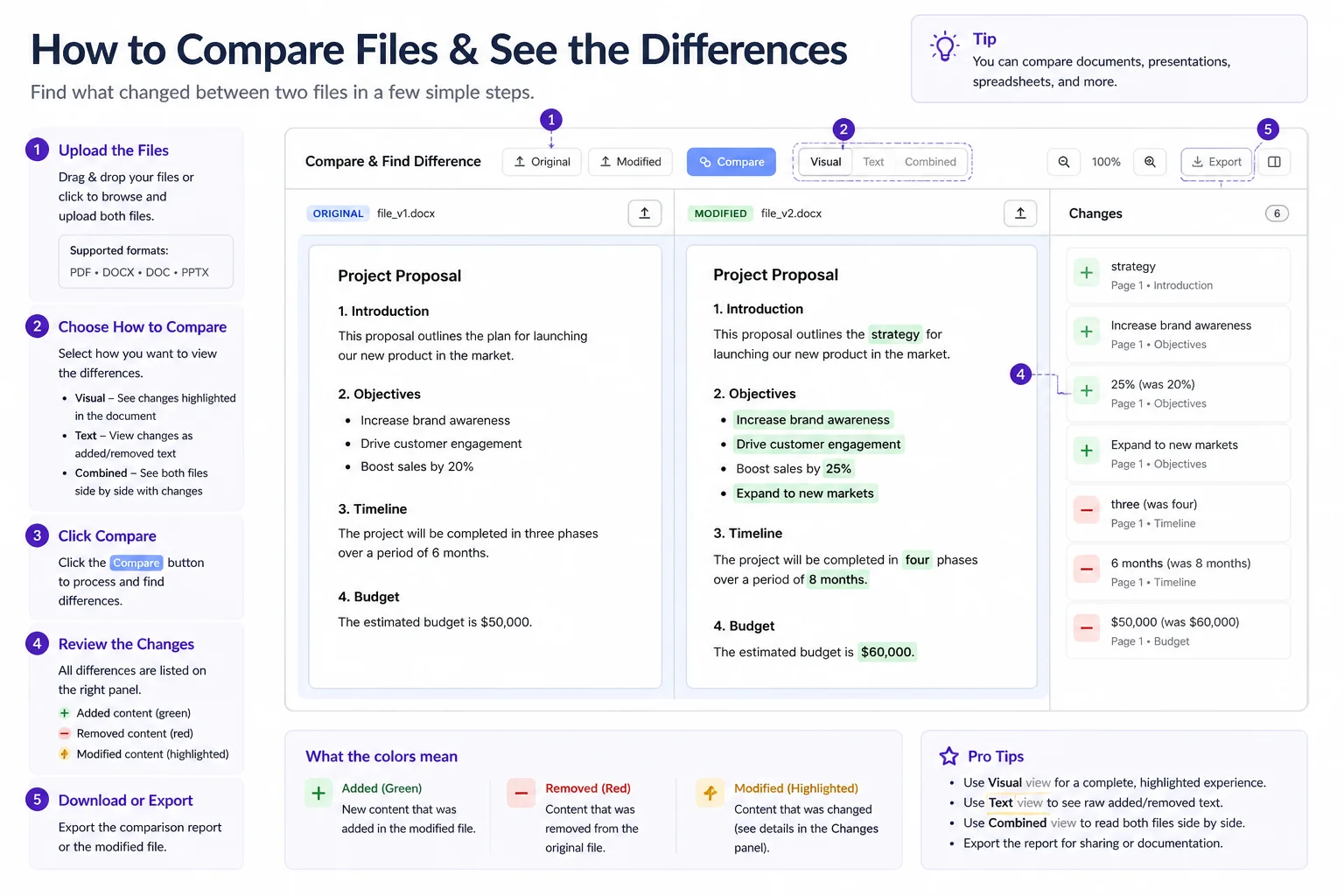Viewport: 1344px width, 896px height.
Task: Click the Changes count badge 6
Action: pyautogui.click(x=1277, y=213)
